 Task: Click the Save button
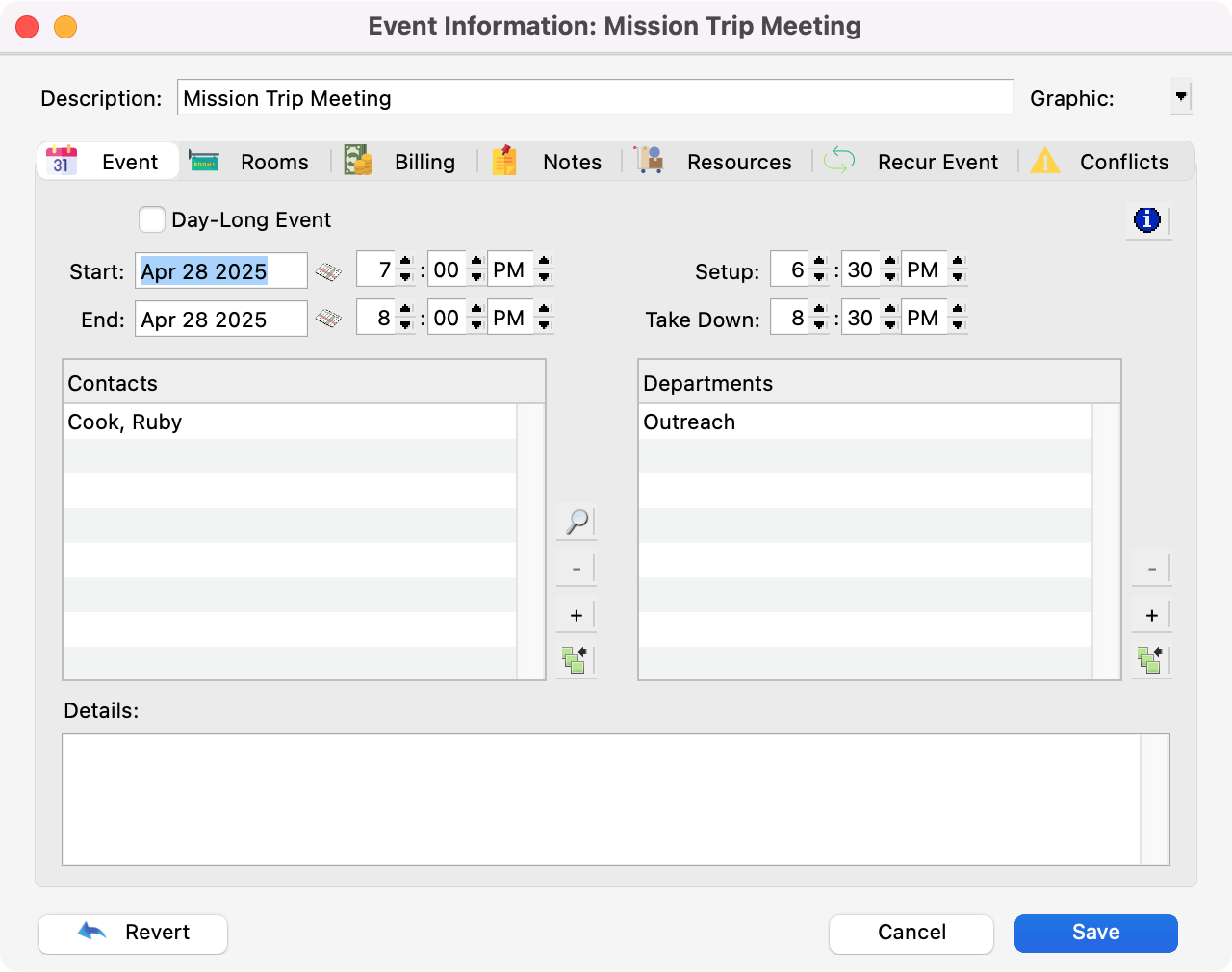1095,933
